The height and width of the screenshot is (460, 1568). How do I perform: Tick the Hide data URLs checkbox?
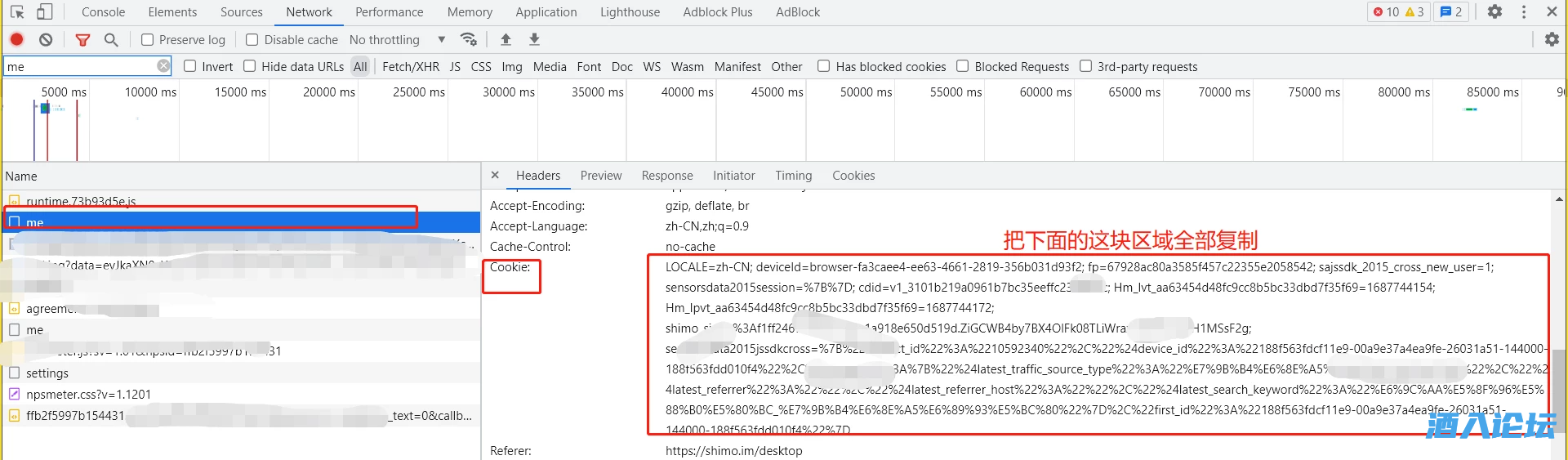pyautogui.click(x=250, y=66)
